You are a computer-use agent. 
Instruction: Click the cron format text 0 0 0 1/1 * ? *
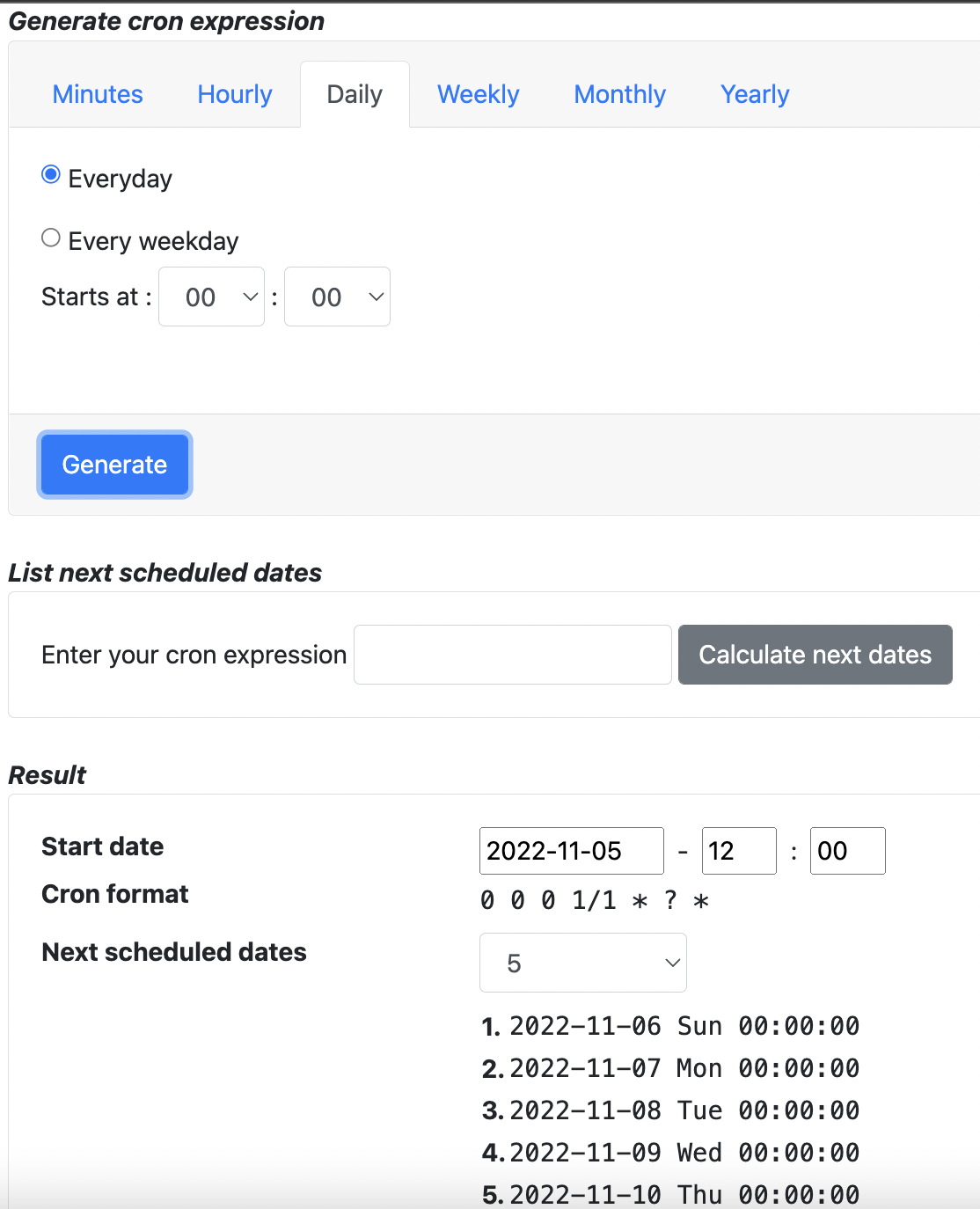point(595,900)
